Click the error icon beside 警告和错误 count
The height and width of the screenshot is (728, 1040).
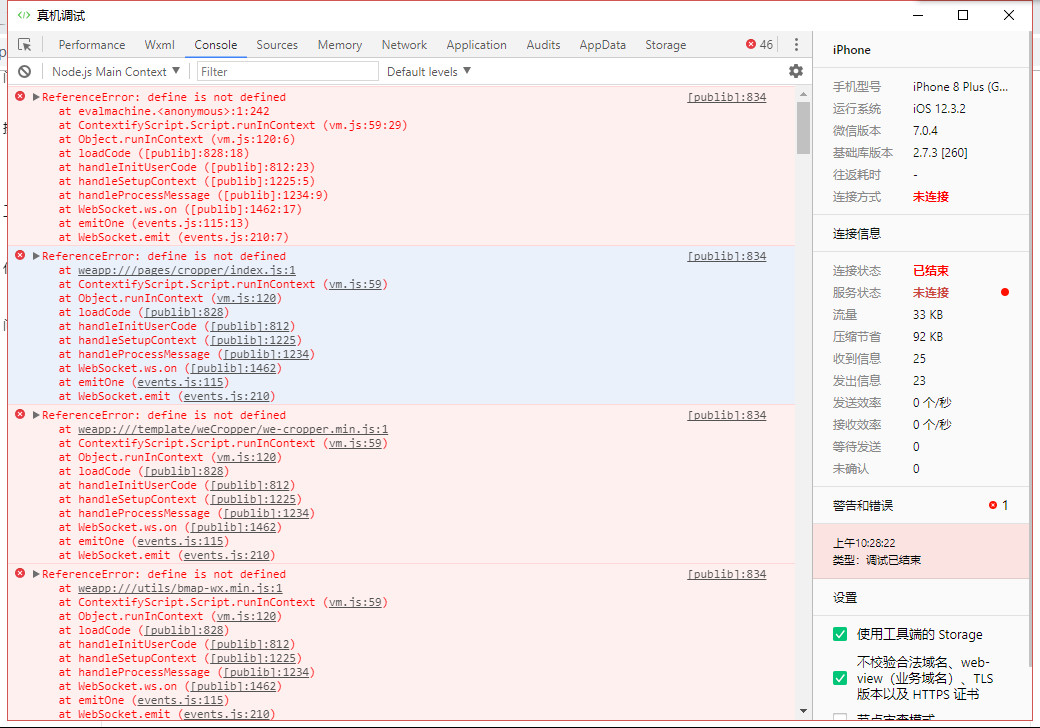tap(993, 505)
